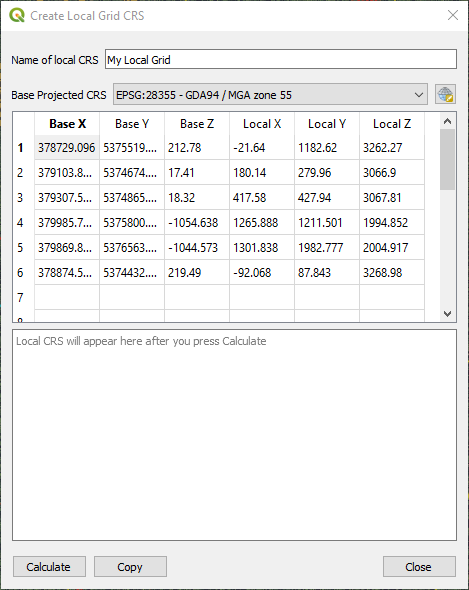Select Local Y cell 279.96
The height and width of the screenshot is (590, 469).
pyautogui.click(x=327, y=172)
